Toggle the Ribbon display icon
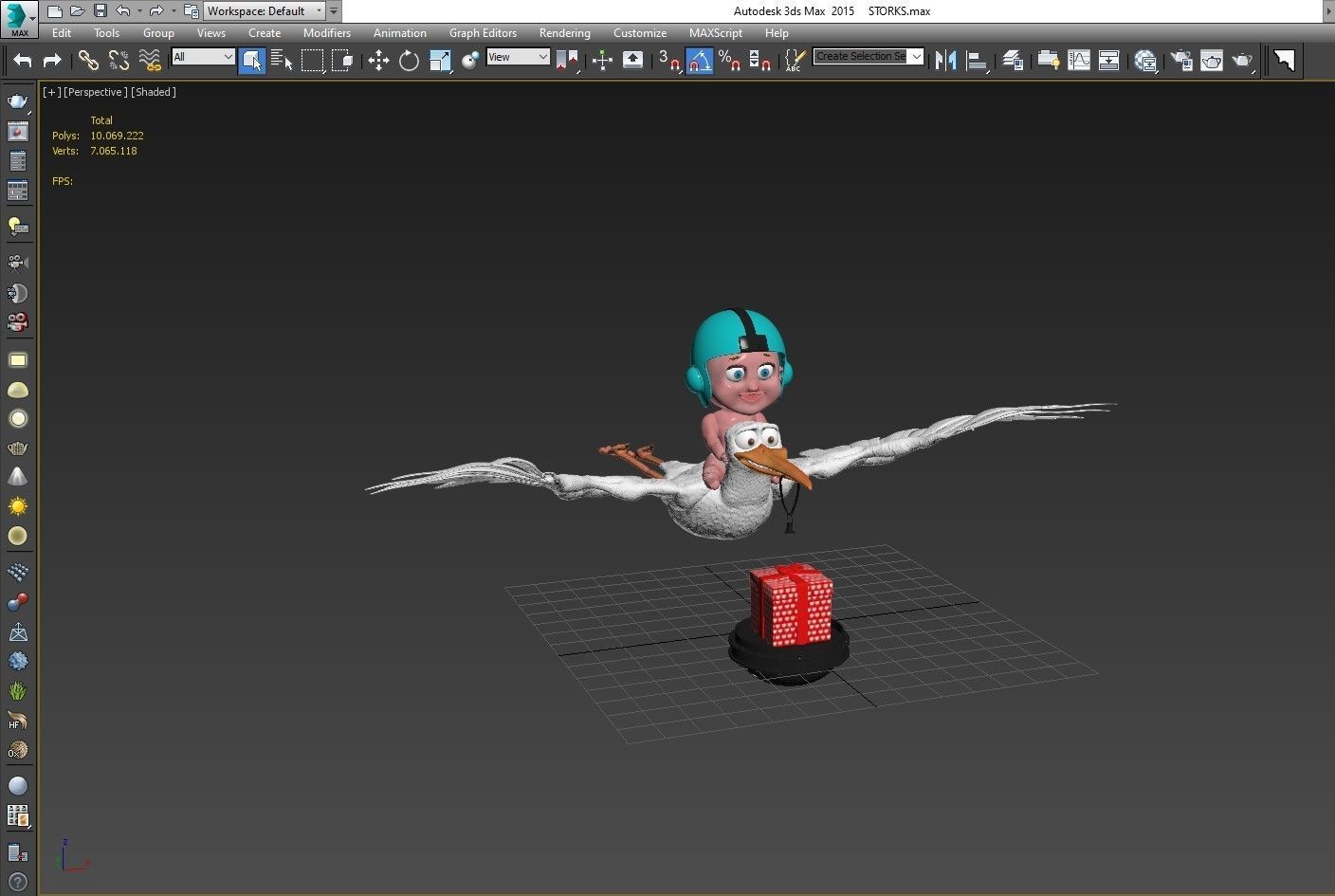 click(1049, 61)
